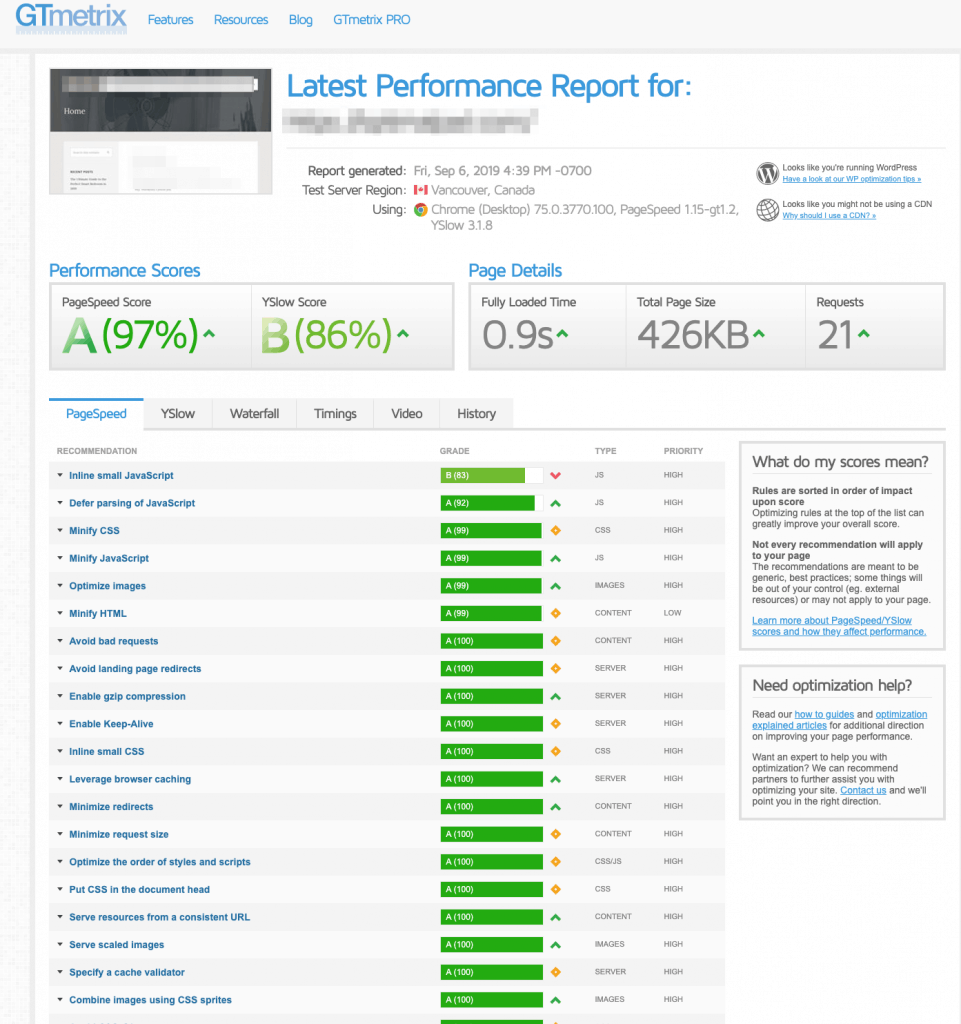Viewport: 961px width, 1024px height.
Task: Click the website screenshot thumbnail
Action: (161, 131)
